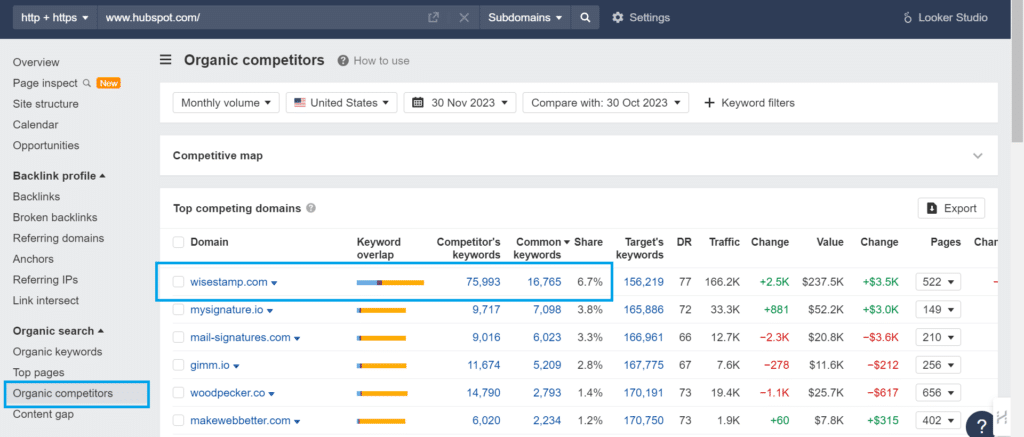
Task: Click wisestamp.com common keywords 16,765
Action: tap(544, 282)
